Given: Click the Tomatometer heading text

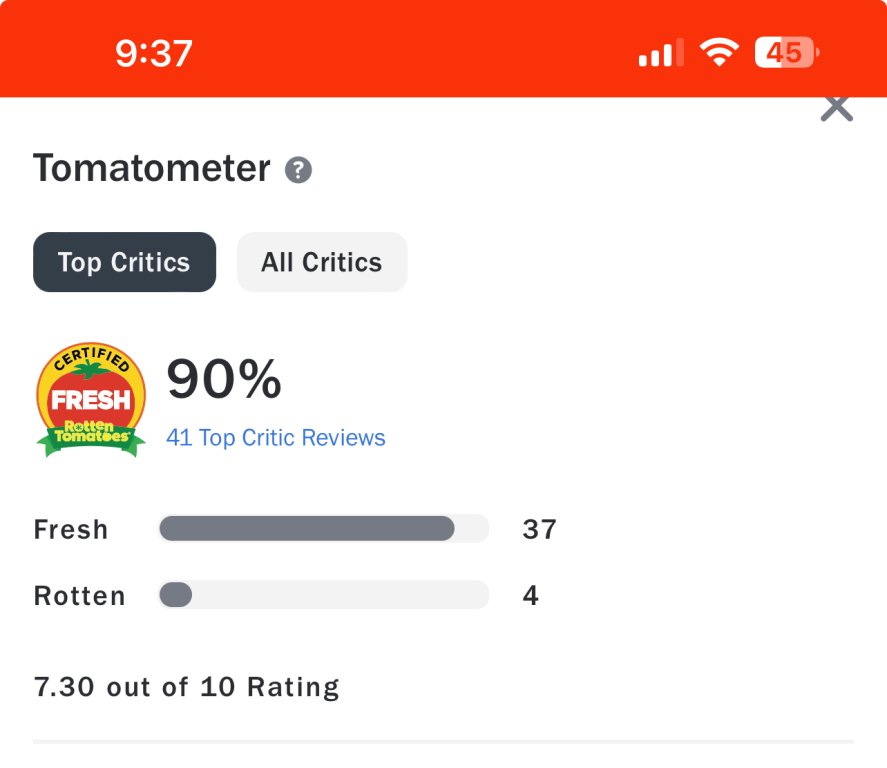Looking at the screenshot, I should (152, 168).
